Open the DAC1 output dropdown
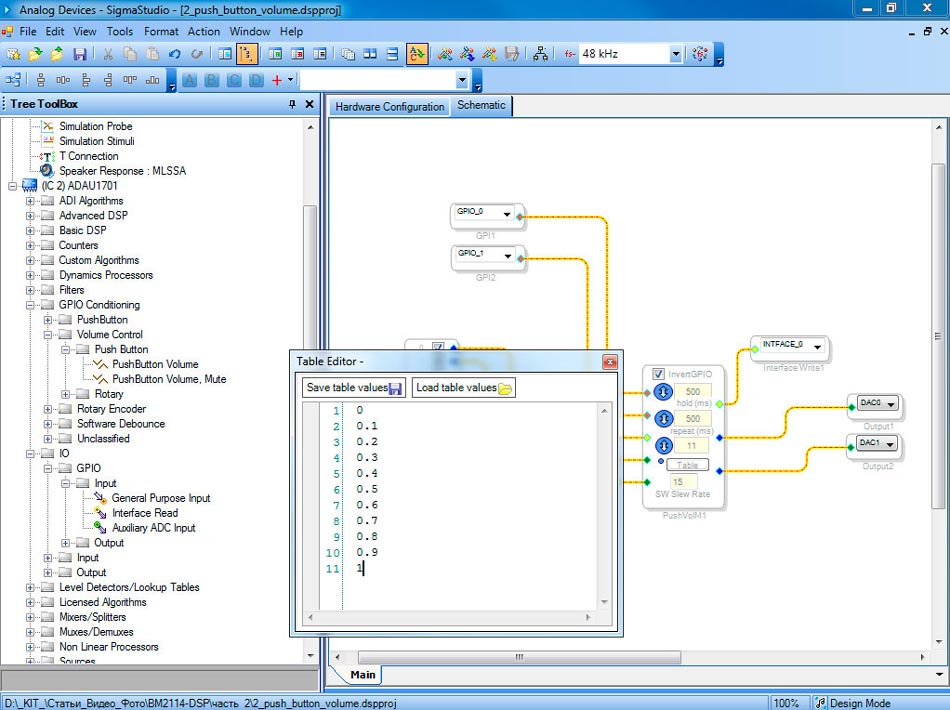Screen dimensions: 950x710 click(x=890, y=445)
